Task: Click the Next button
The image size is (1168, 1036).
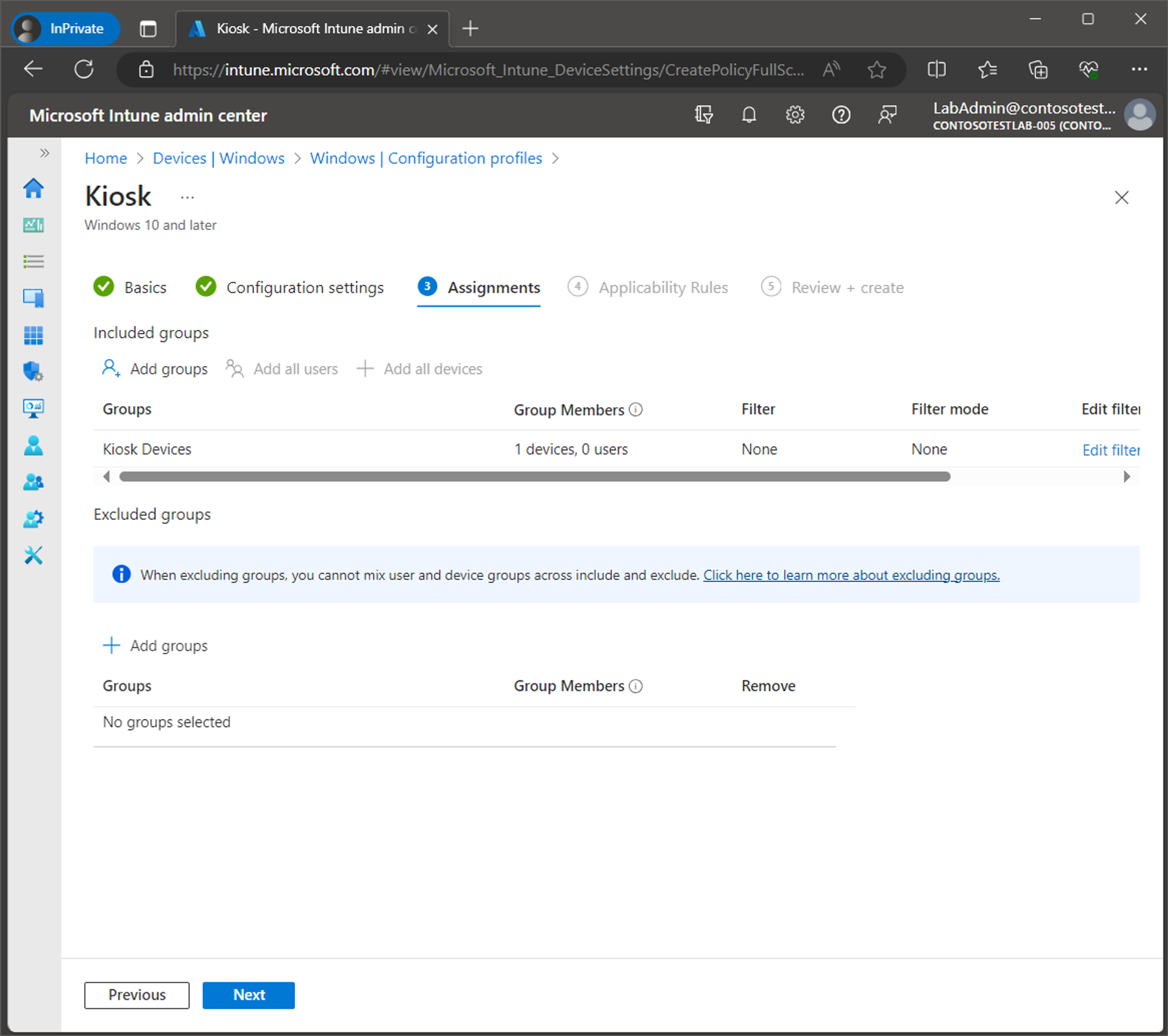Action: (249, 995)
